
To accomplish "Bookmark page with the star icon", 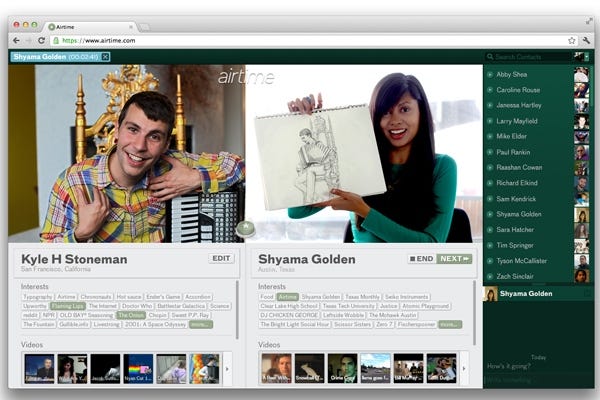I will click(x=571, y=41).
